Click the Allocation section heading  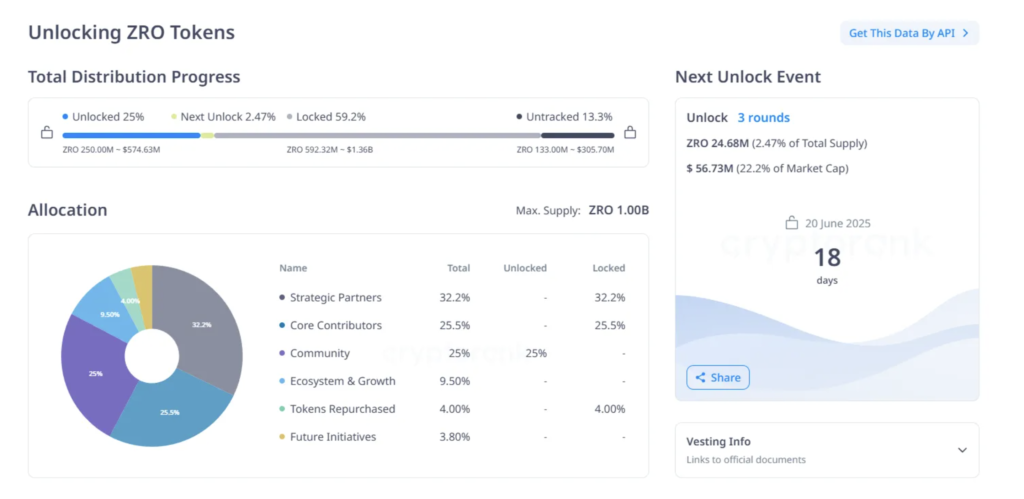tap(67, 210)
